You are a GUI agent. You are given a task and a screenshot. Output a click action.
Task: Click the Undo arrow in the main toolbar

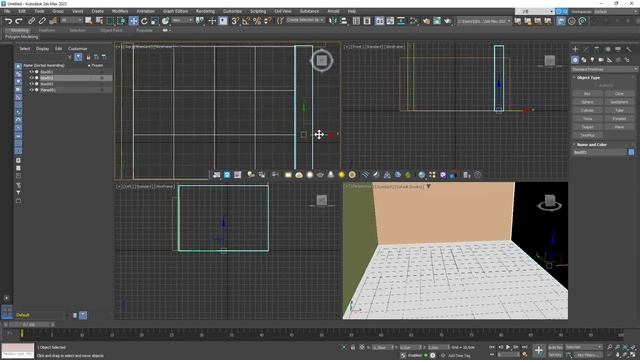pyautogui.click(x=8, y=21)
